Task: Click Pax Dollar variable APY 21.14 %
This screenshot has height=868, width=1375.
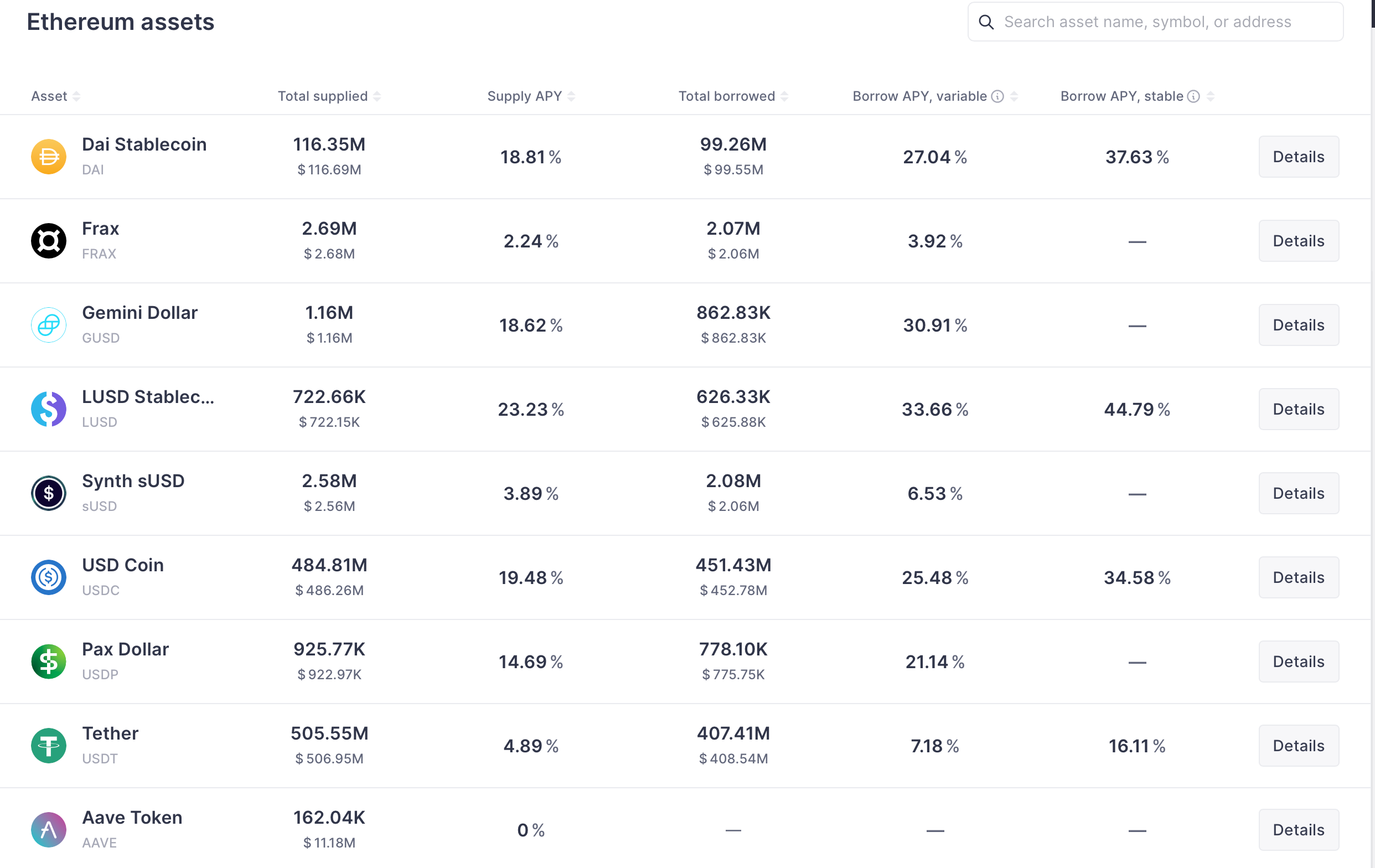Action: point(935,662)
